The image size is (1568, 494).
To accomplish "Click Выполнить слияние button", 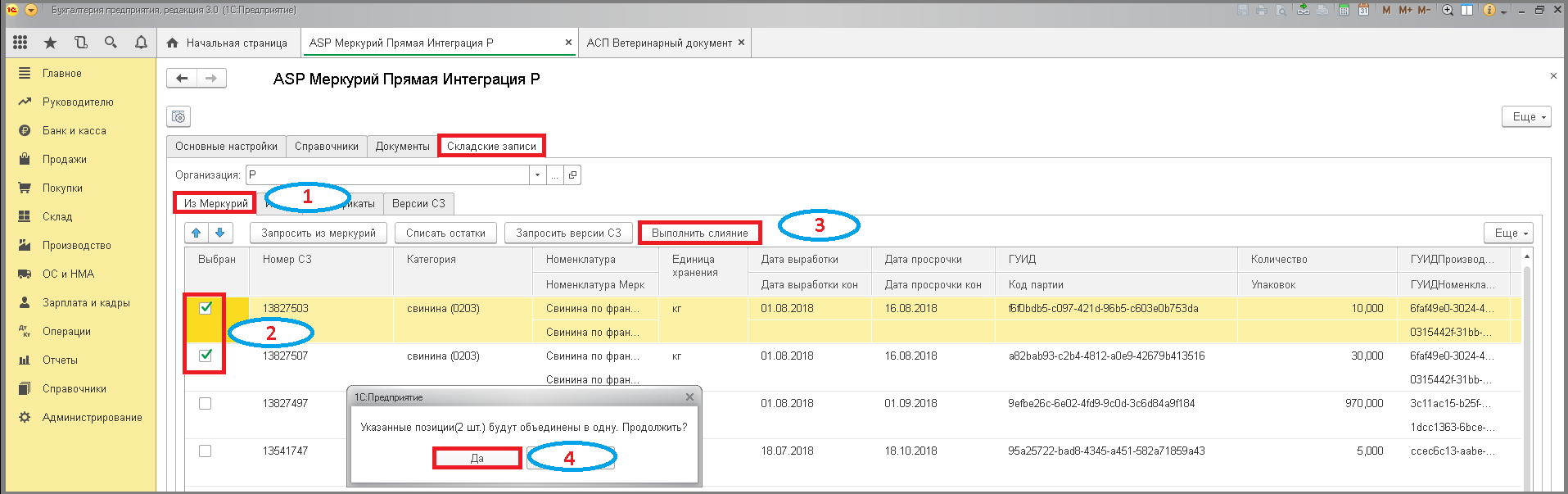I will [700, 233].
